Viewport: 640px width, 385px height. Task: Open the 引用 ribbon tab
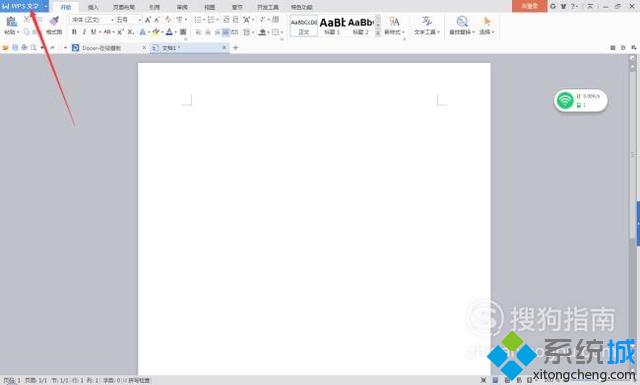point(154,7)
